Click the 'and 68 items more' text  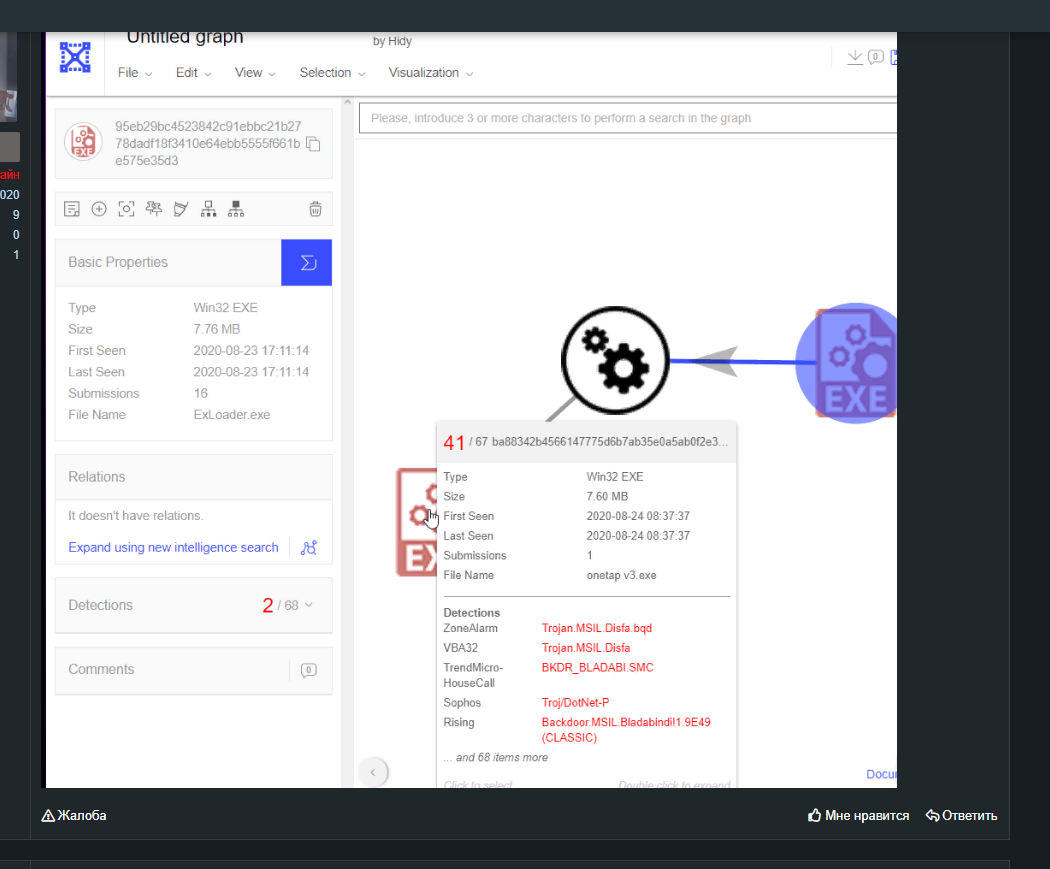(x=502, y=757)
